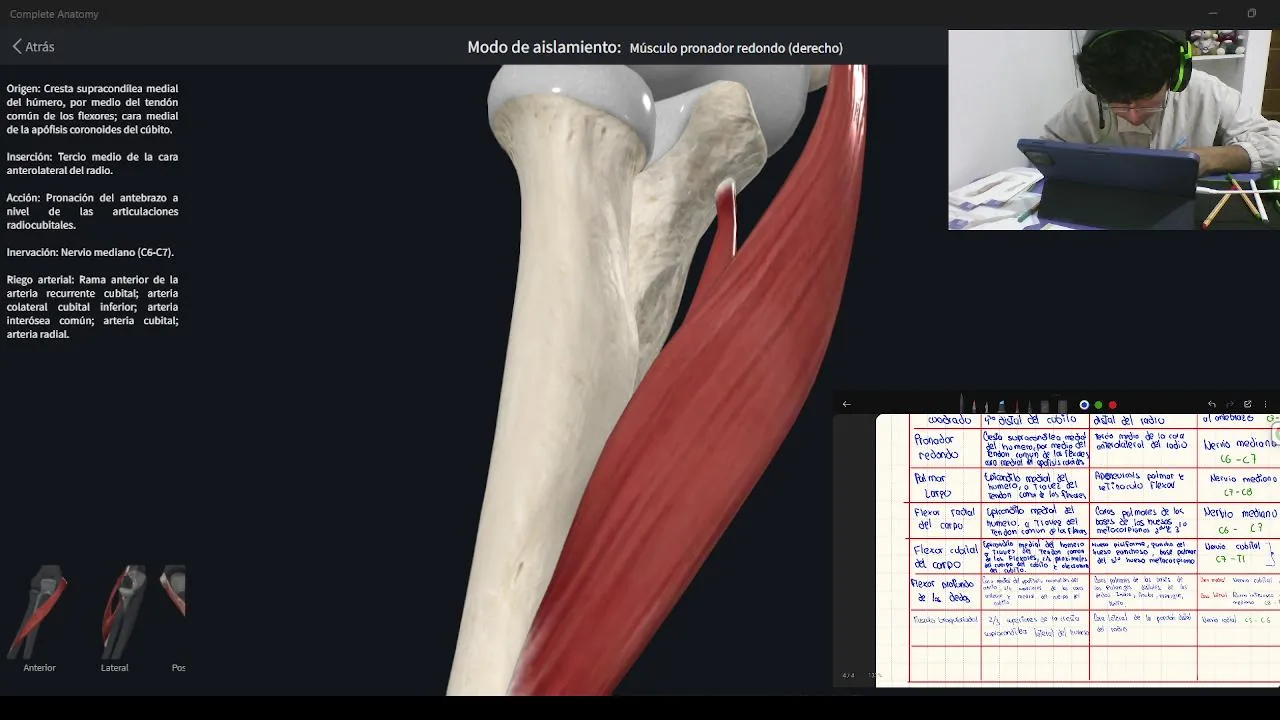Click 'Inervación: Nervio mediano (C6-C7).' text
The width and height of the screenshot is (1280, 720).
(x=90, y=252)
